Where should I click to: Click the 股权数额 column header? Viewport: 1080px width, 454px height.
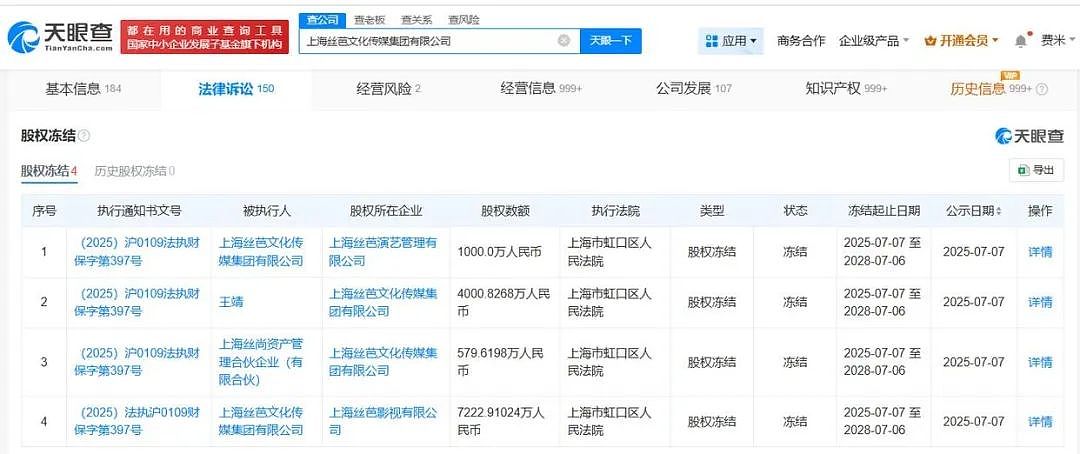505,211
